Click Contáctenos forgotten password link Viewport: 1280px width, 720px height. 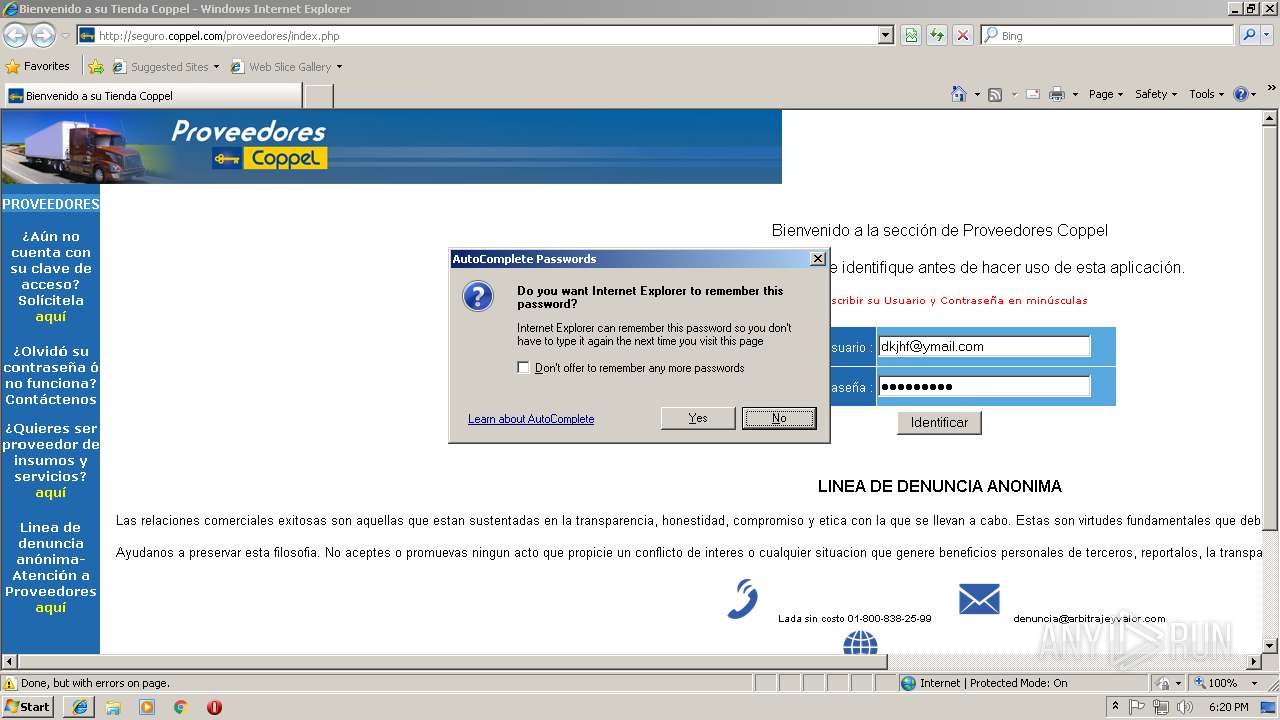pyautogui.click(x=51, y=399)
